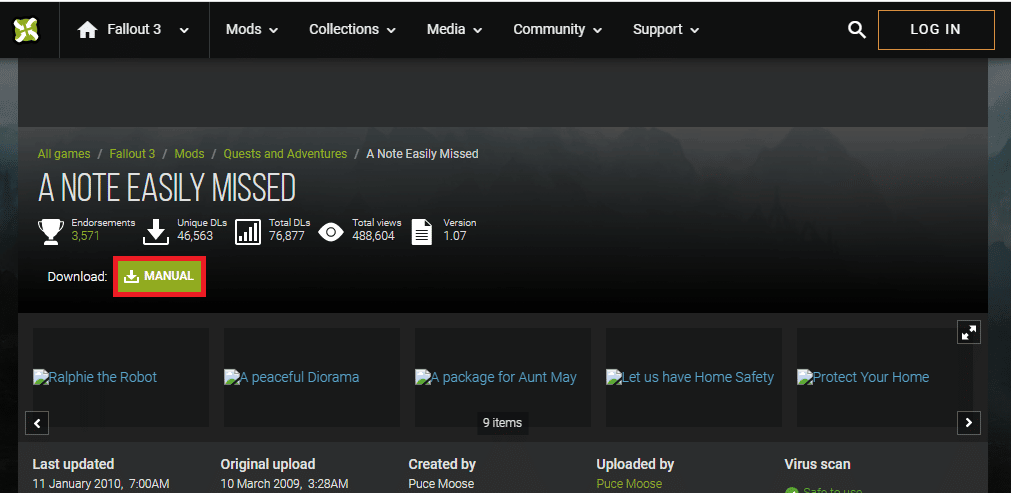Click the Version document icon
Viewport: 1011px width, 493px height.
click(422, 232)
